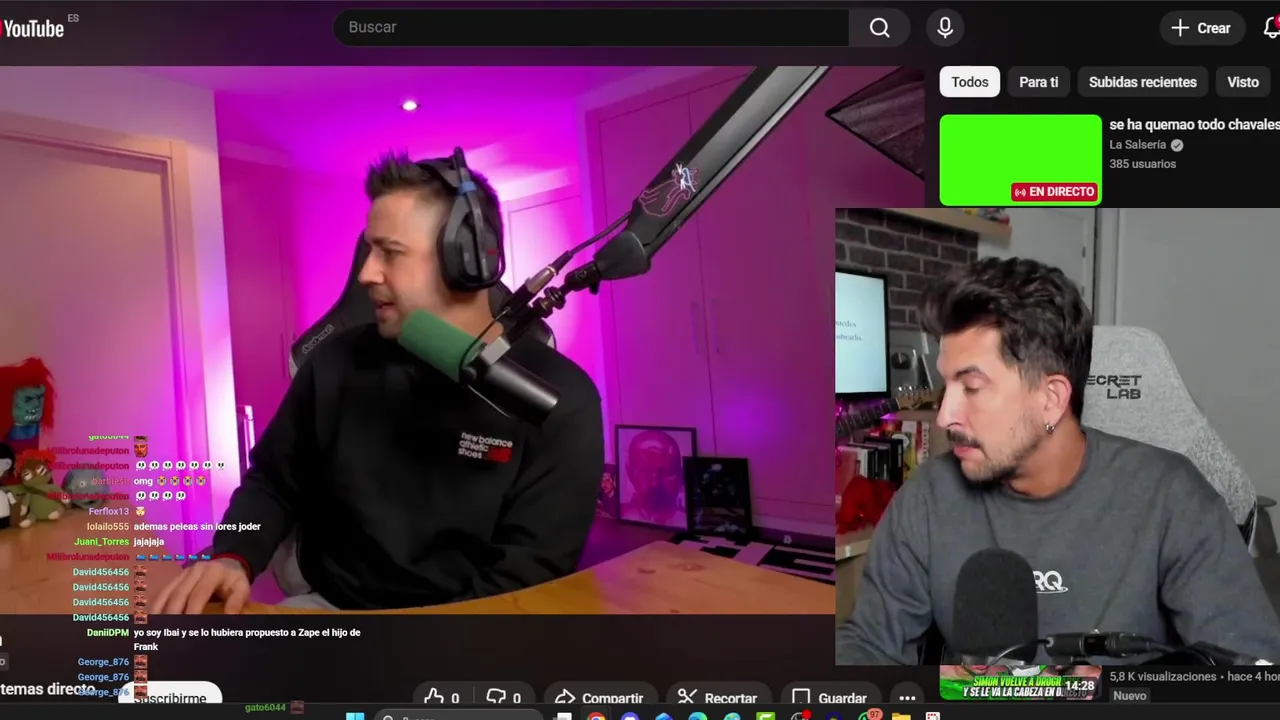This screenshot has height=720, width=1280.
Task: Click '5,8 K visualizaciones' text
Action: (1163, 676)
